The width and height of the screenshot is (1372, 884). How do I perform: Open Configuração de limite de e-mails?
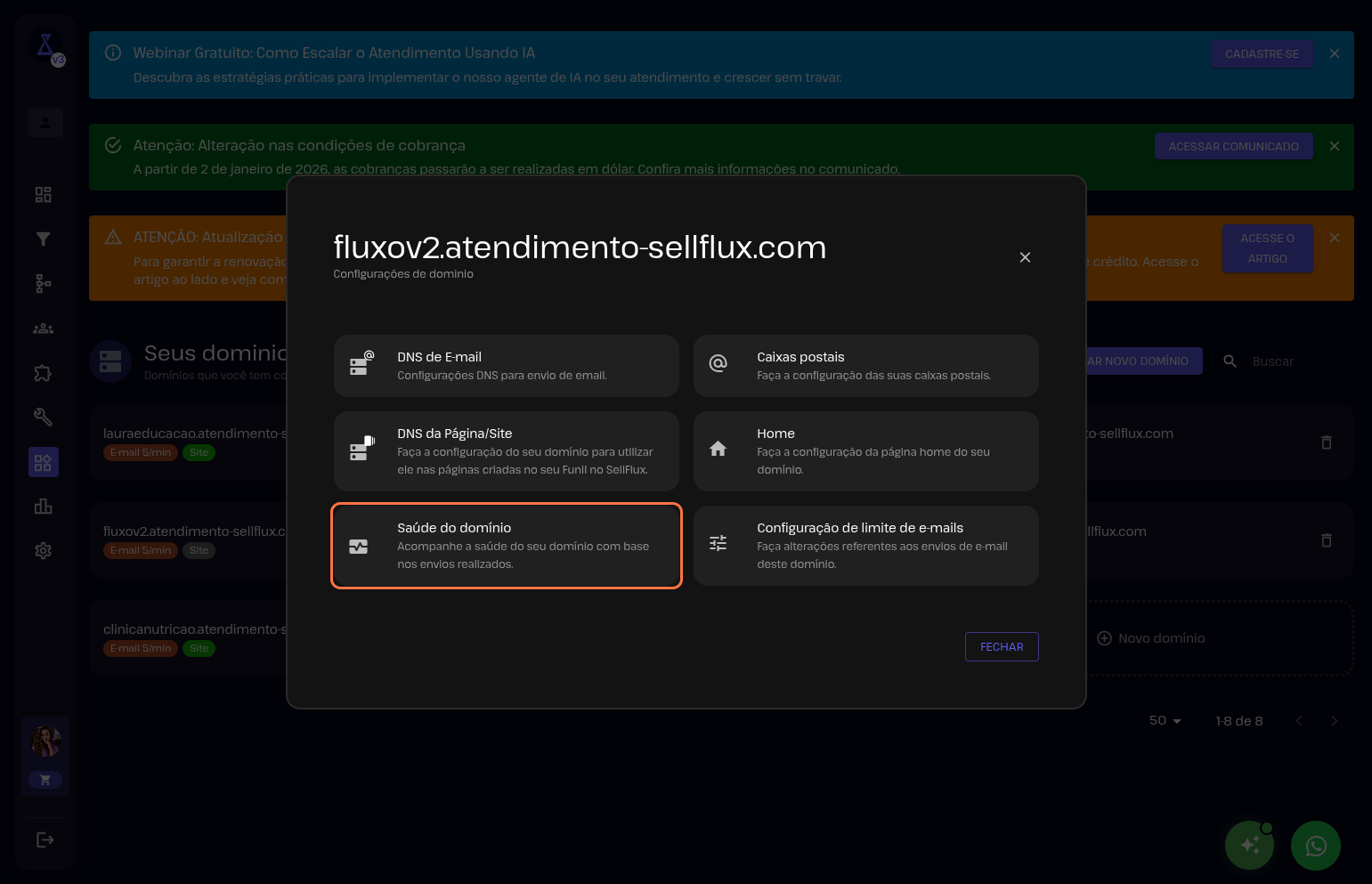(865, 546)
